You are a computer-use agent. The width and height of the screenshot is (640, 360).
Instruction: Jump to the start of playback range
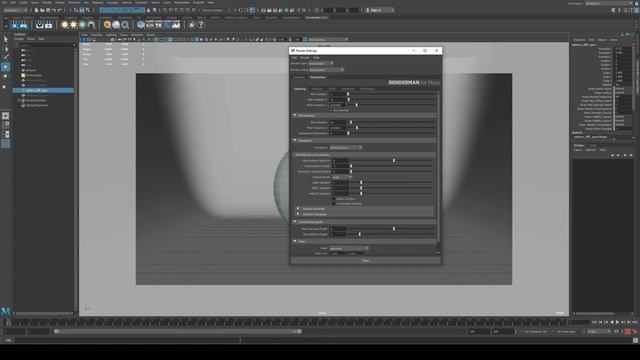coord(594,322)
